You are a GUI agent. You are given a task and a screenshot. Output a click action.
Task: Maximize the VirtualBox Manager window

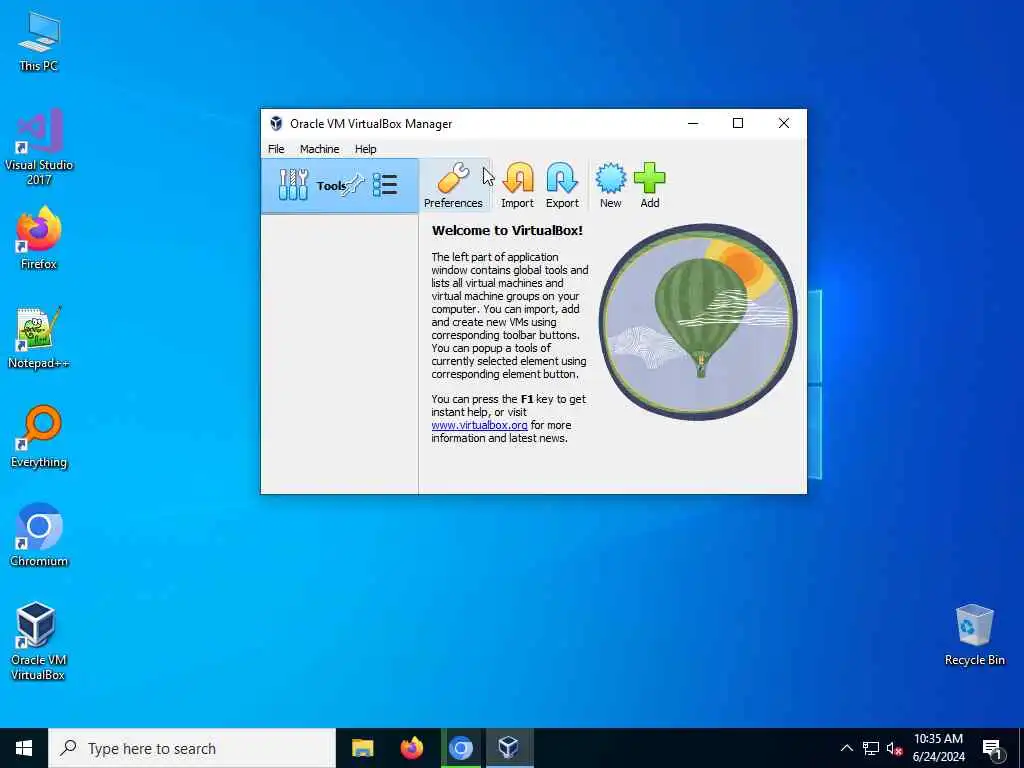738,123
